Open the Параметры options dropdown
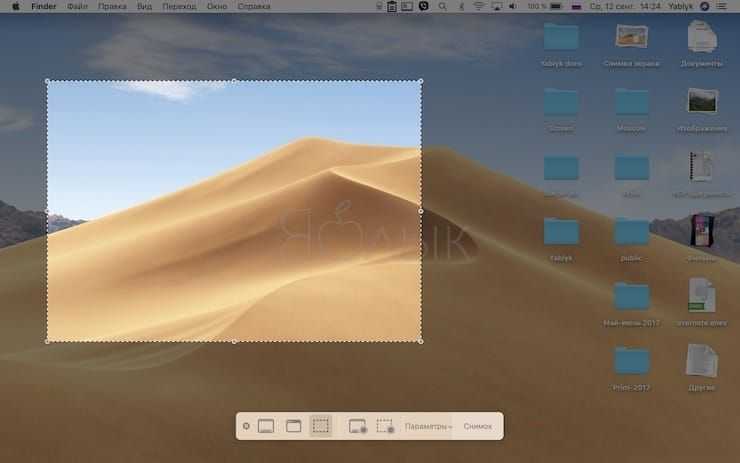The height and width of the screenshot is (463, 740). (428, 427)
